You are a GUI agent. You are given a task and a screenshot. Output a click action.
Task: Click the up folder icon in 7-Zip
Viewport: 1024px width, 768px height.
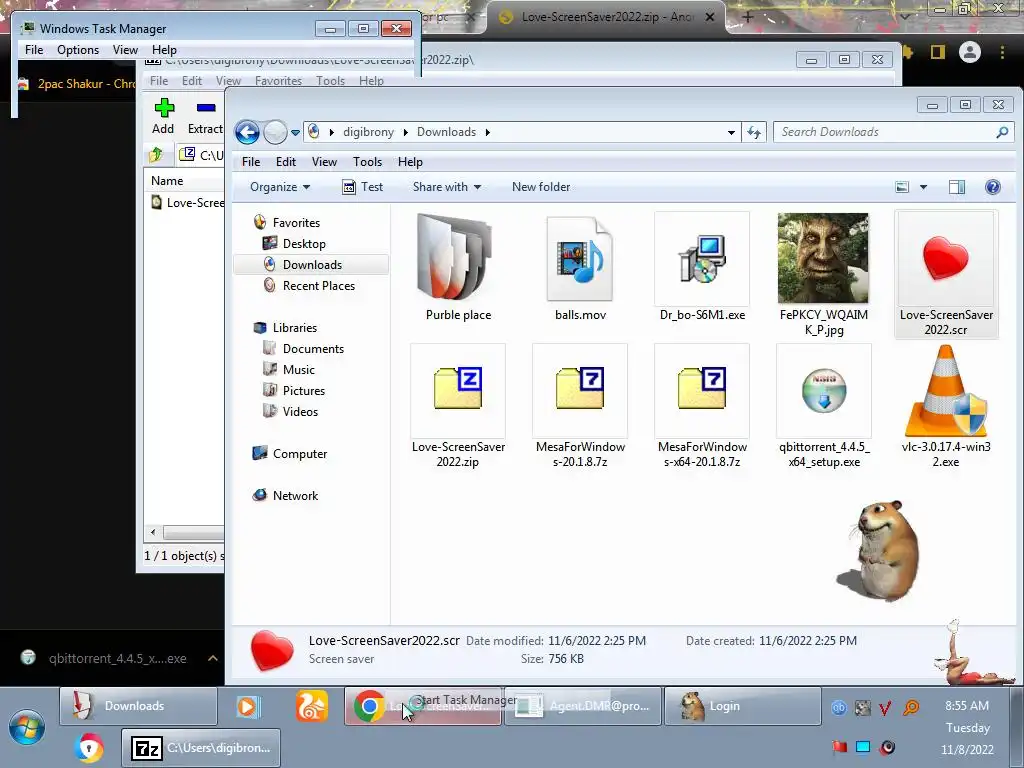click(156, 155)
